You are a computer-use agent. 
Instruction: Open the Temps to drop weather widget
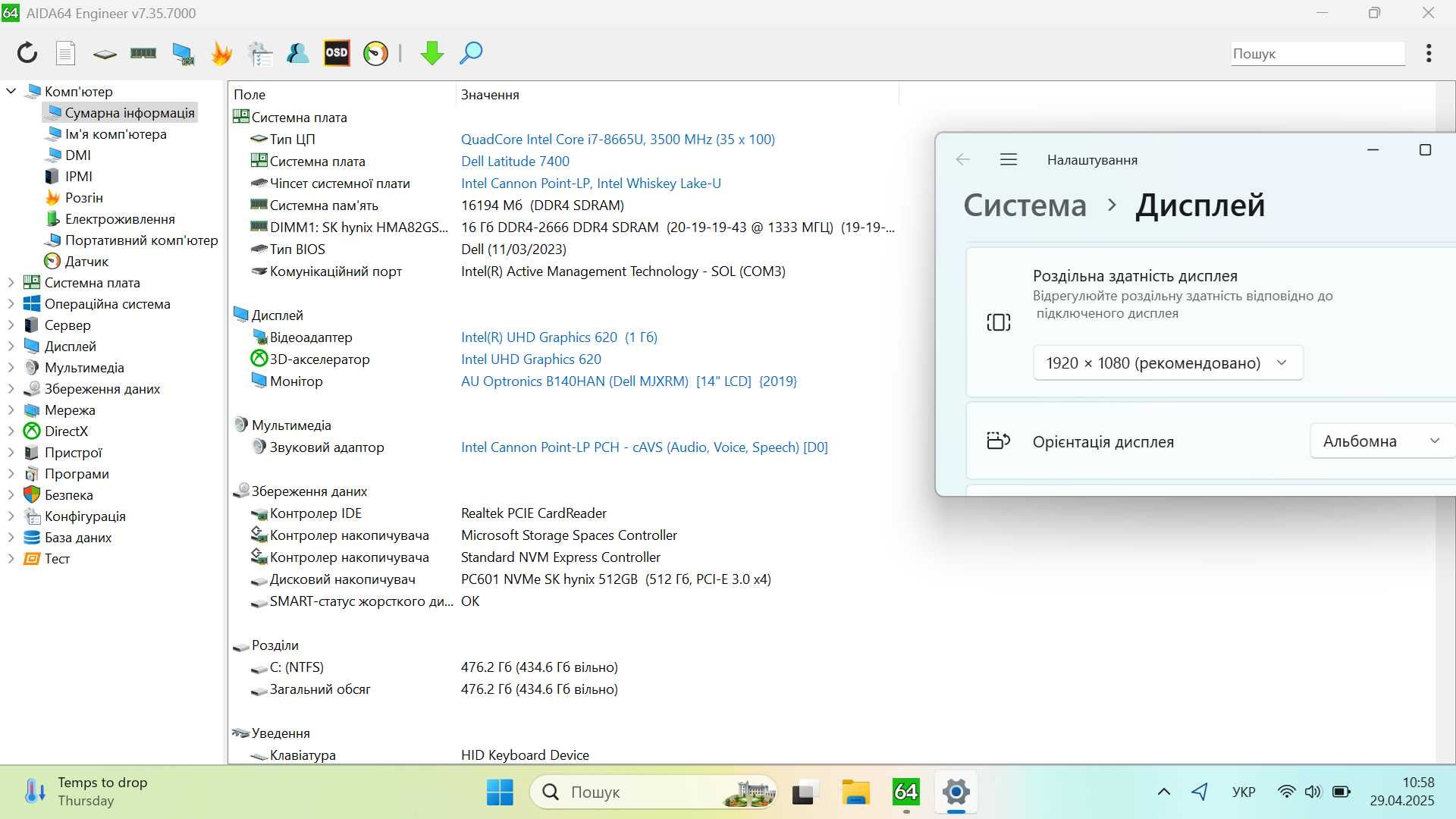click(x=86, y=792)
